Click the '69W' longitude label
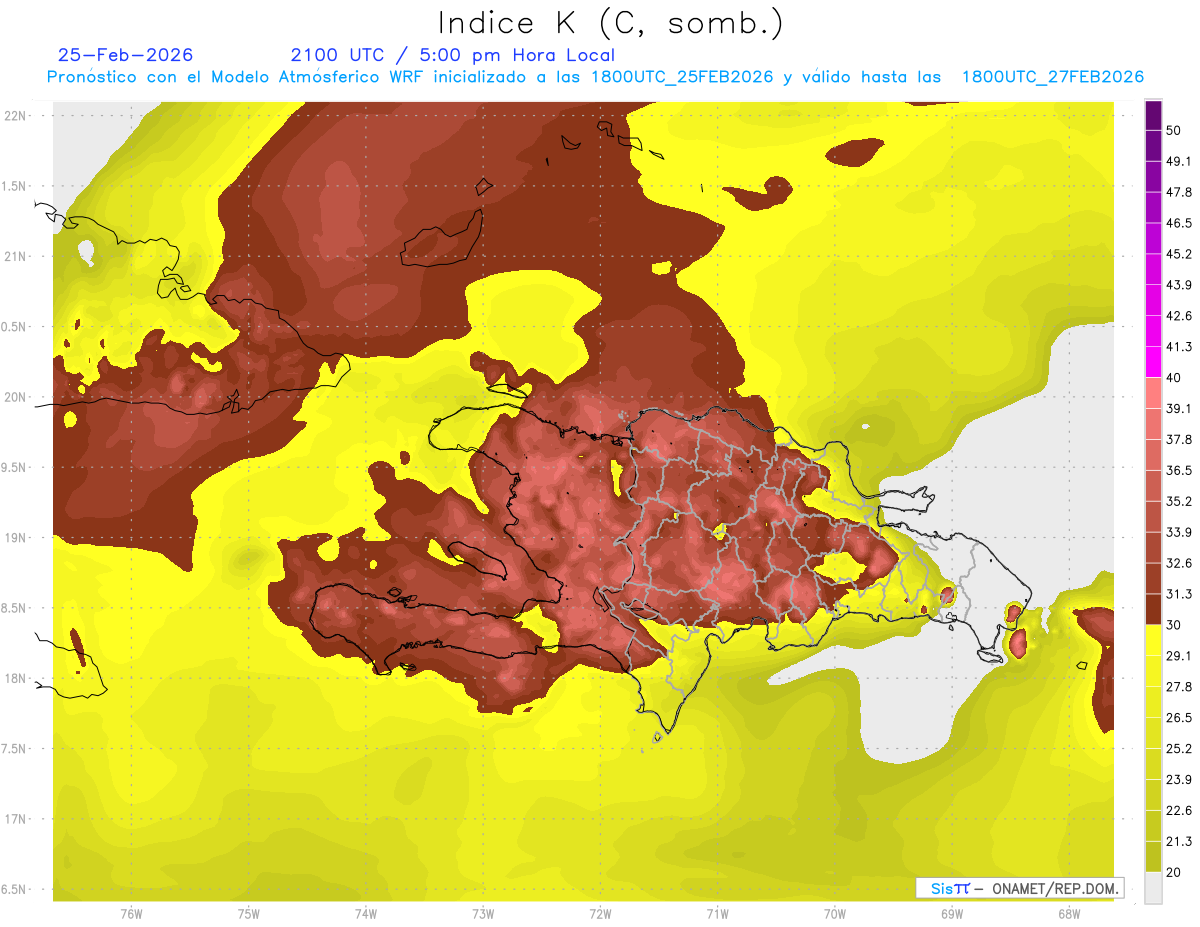1200x927 pixels. 952,914
